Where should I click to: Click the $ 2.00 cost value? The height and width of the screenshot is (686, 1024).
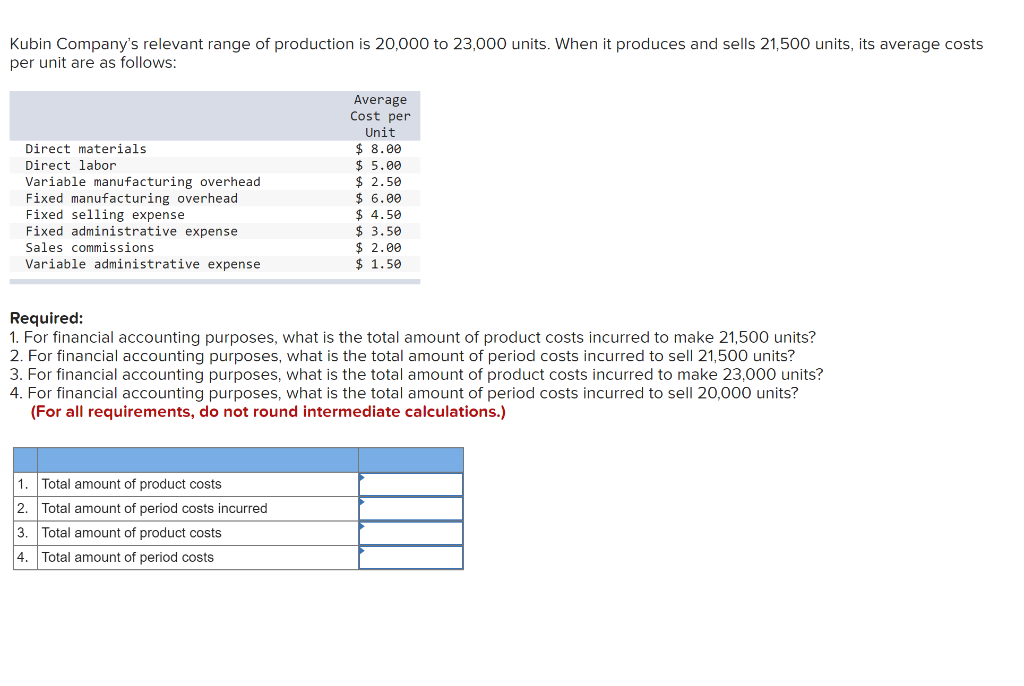(379, 248)
